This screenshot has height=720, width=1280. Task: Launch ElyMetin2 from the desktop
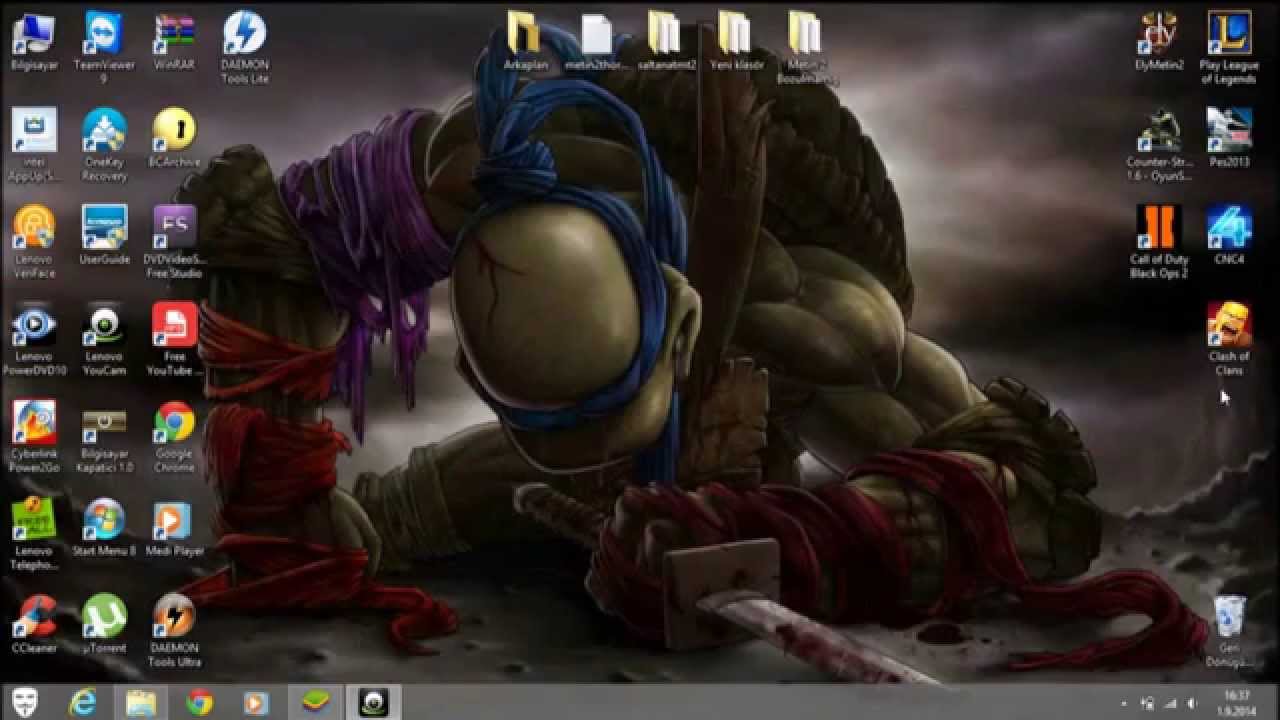click(1159, 42)
